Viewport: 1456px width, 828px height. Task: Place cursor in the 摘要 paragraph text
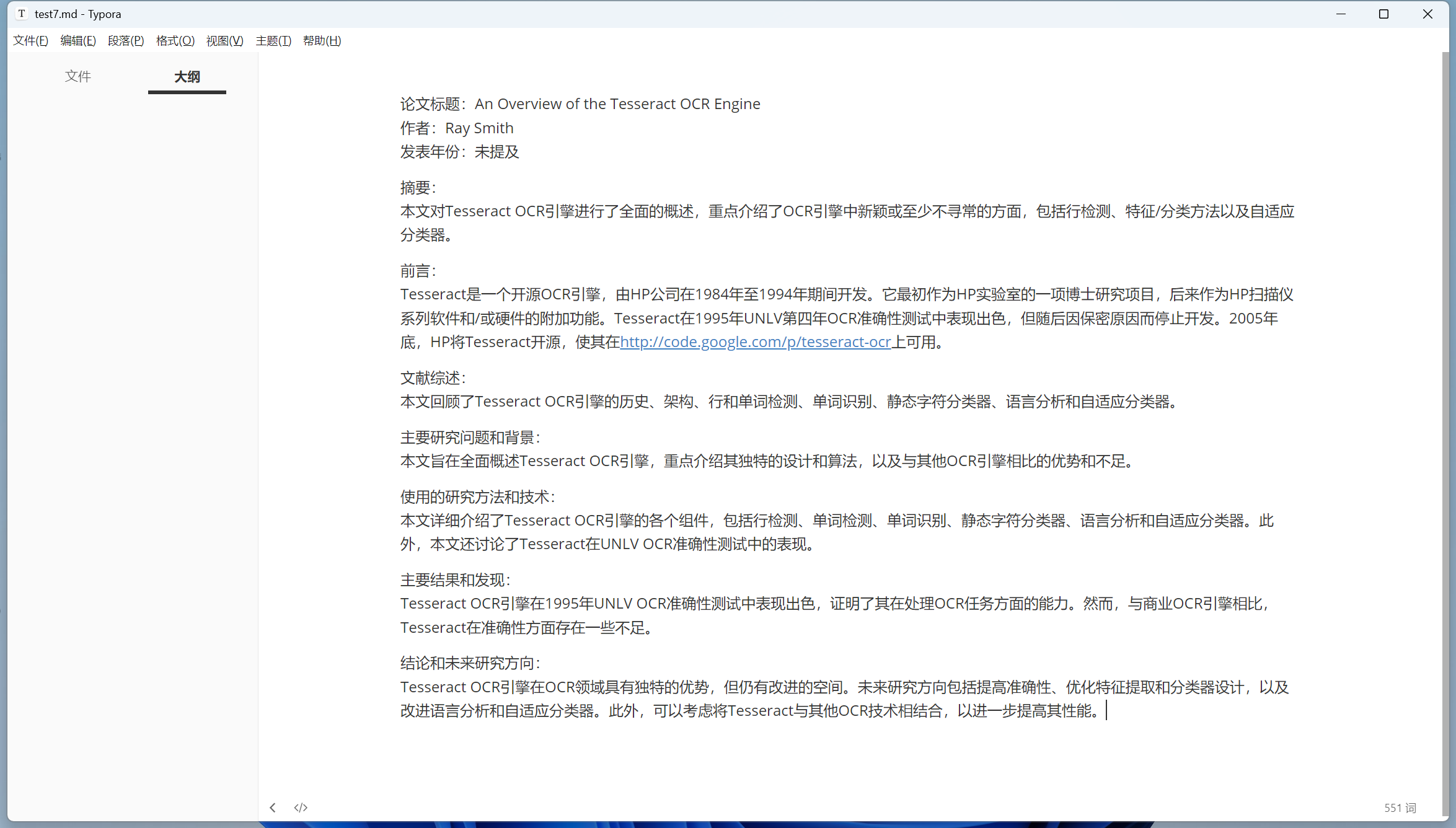[744, 211]
